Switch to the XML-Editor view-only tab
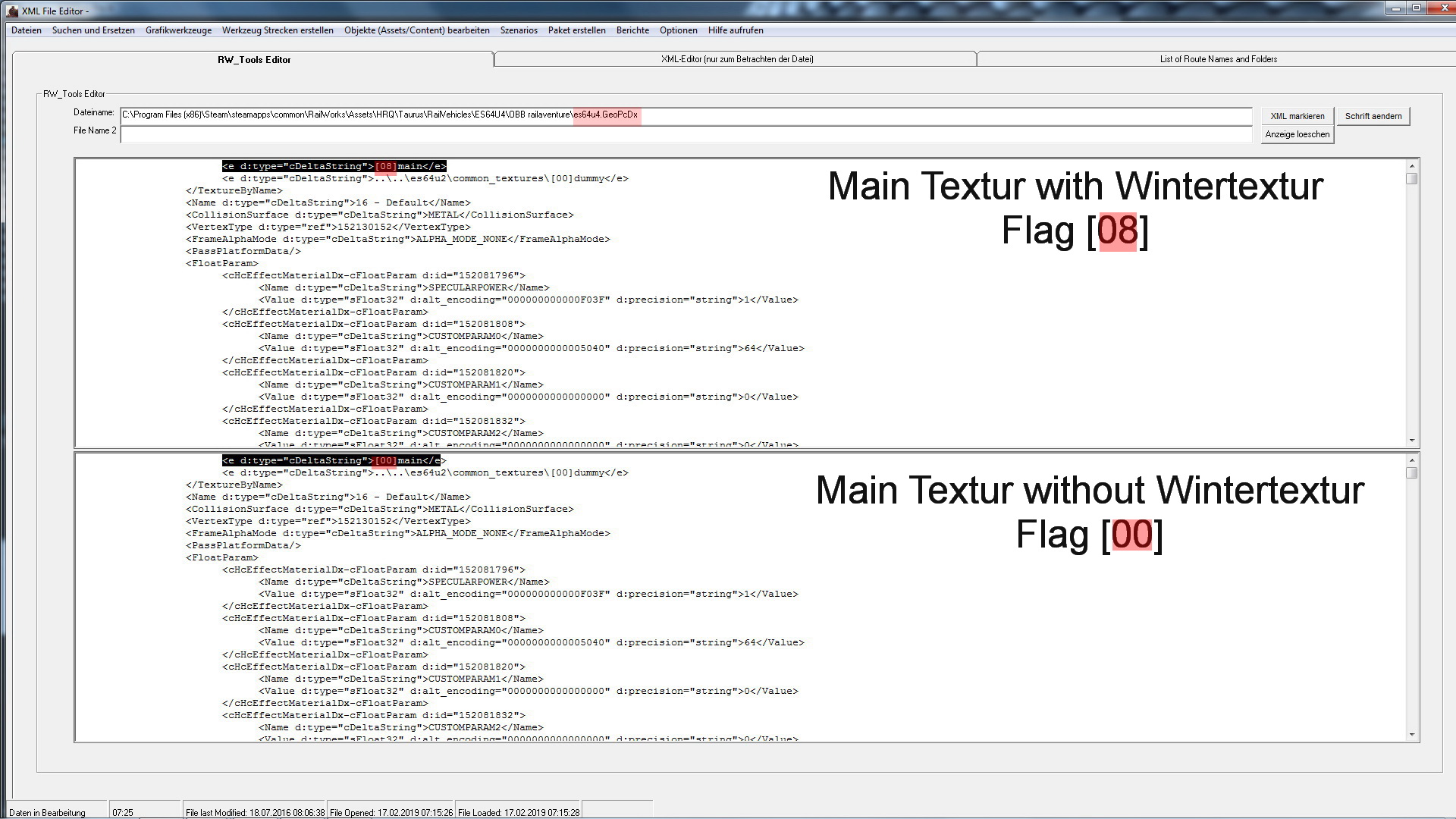Image resolution: width=1456 pixels, height=819 pixels. (x=736, y=59)
